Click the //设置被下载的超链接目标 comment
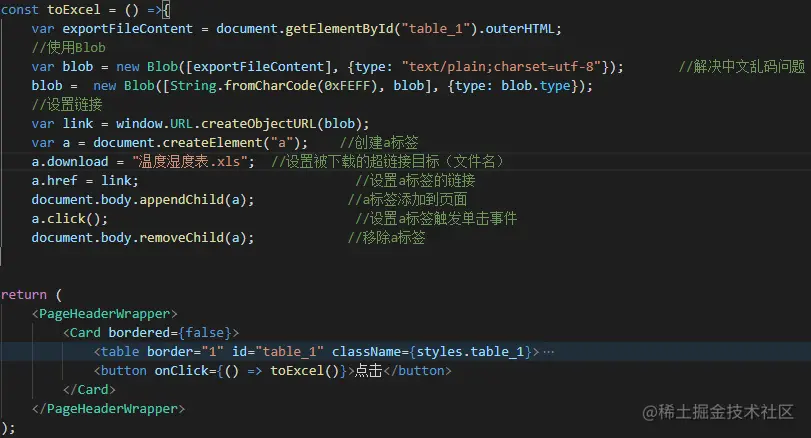The image size is (811, 438). 387,162
